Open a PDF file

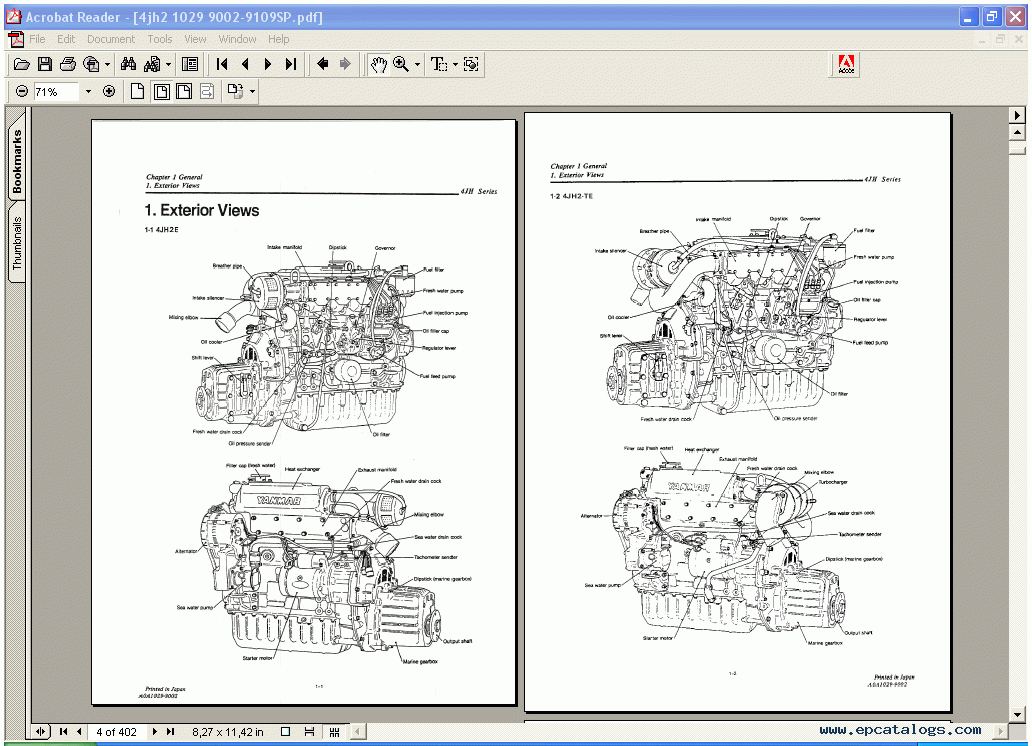pos(21,63)
